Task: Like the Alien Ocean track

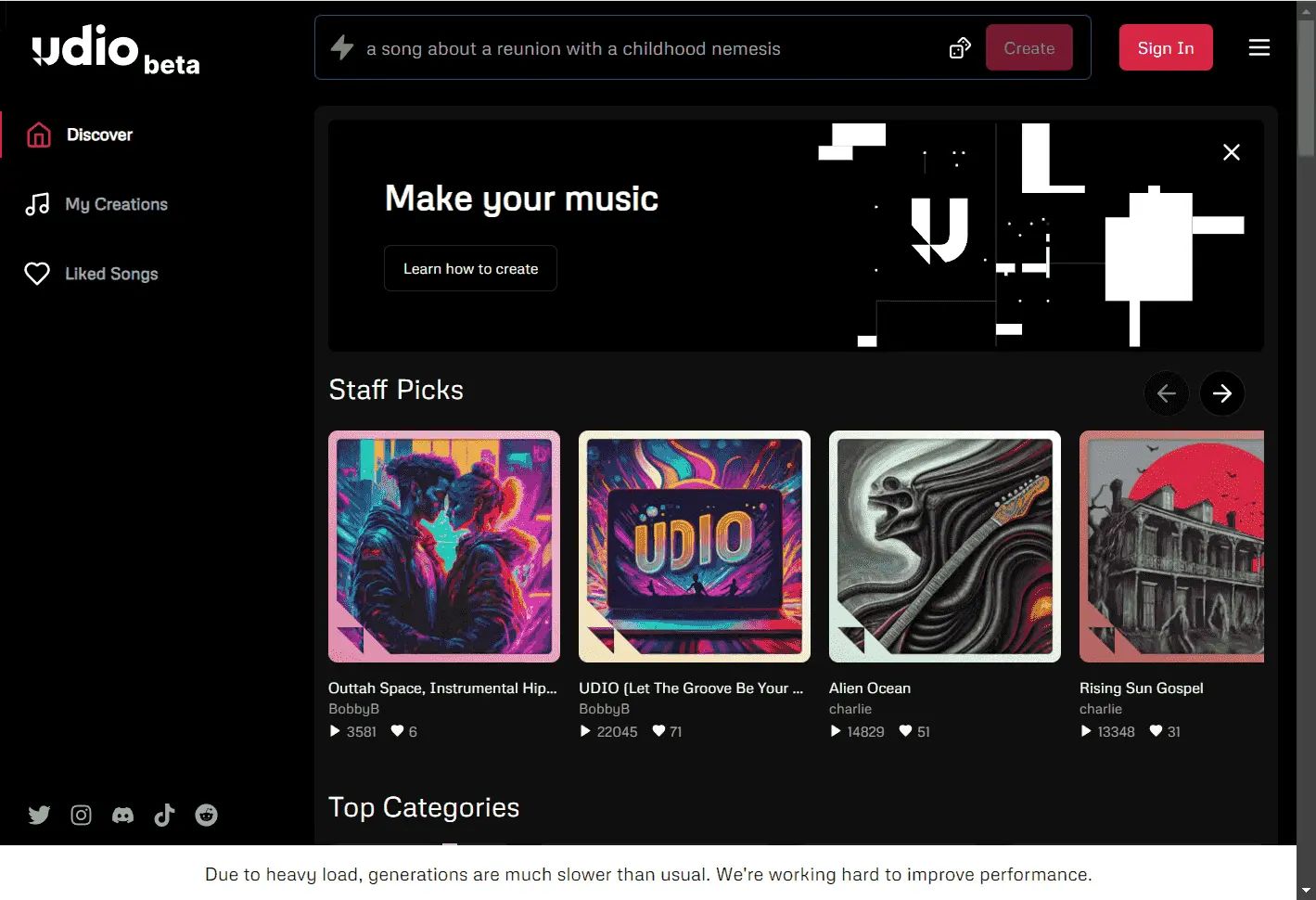Action: pyautogui.click(x=905, y=731)
